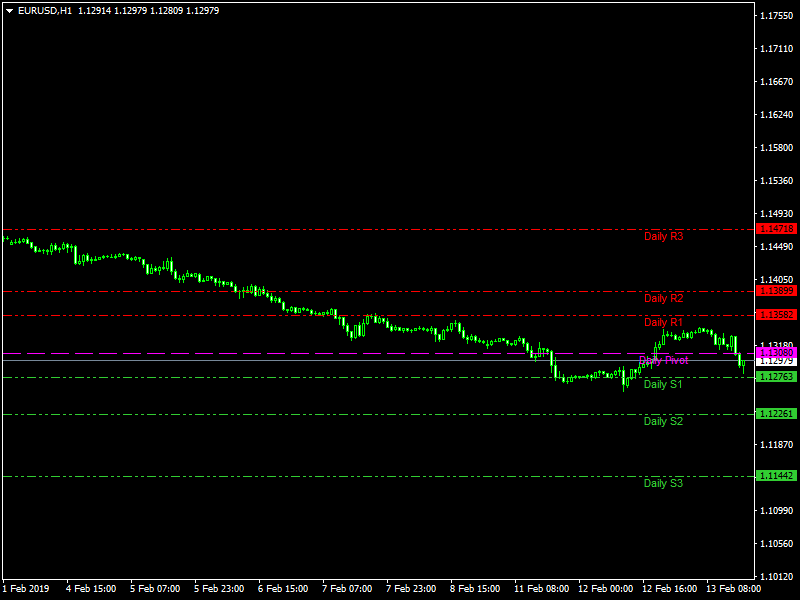The height and width of the screenshot is (600, 800).
Task: Select the Daily R2 label
Action: [x=663, y=299]
